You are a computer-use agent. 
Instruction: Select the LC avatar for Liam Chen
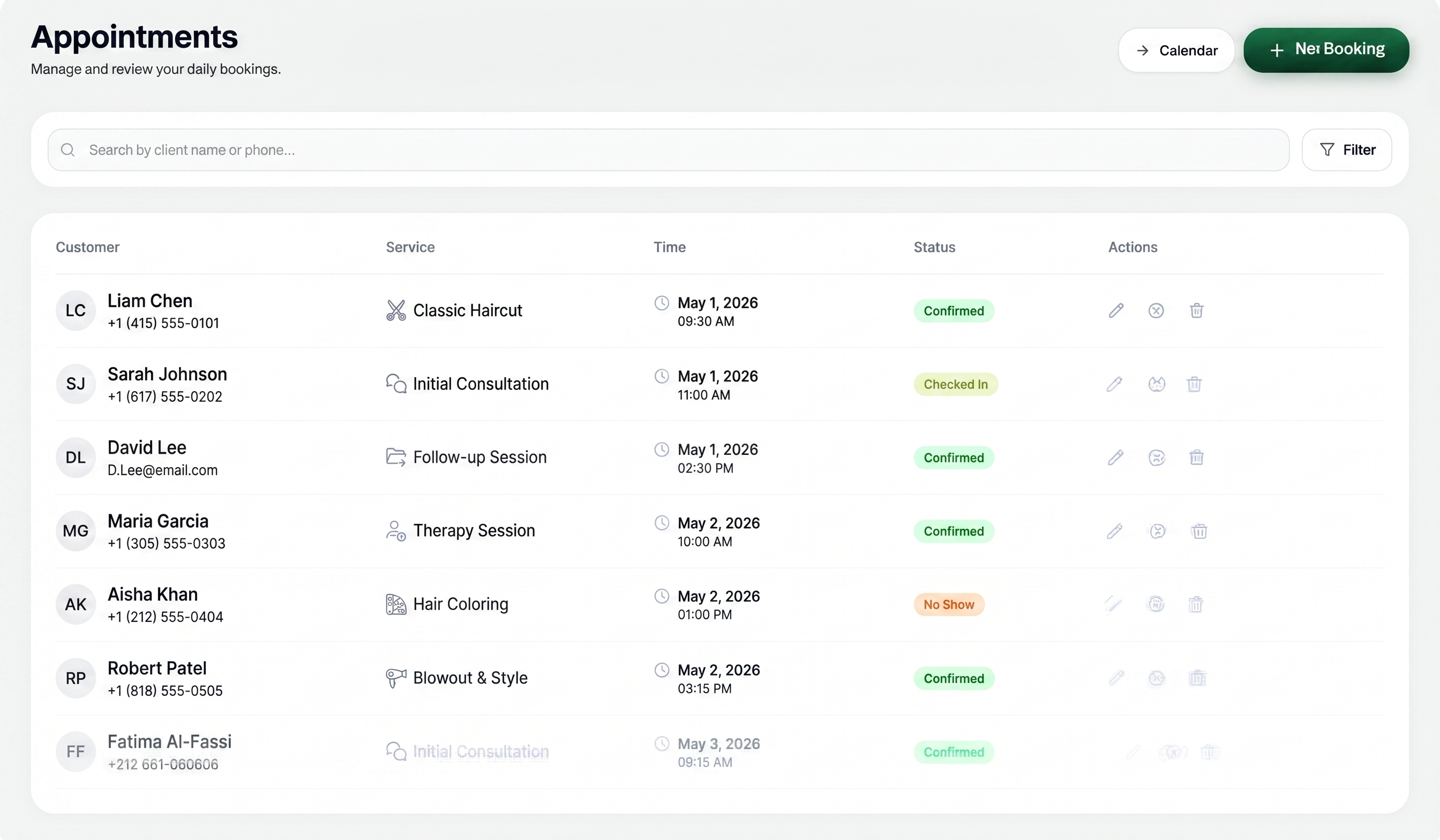pos(76,310)
